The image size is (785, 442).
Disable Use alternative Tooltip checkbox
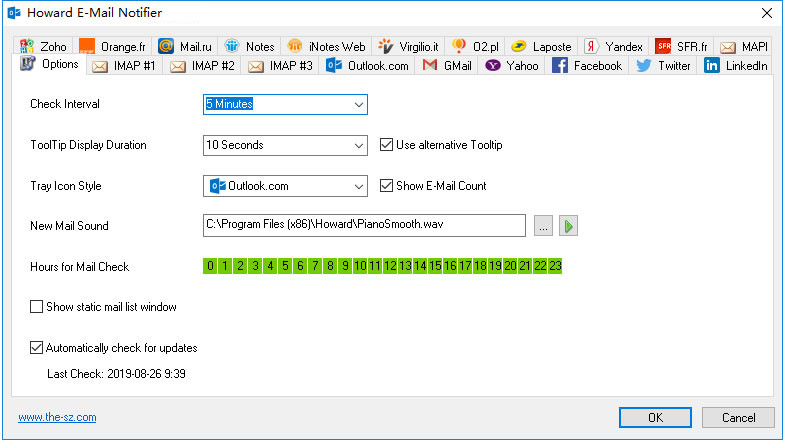(386, 145)
